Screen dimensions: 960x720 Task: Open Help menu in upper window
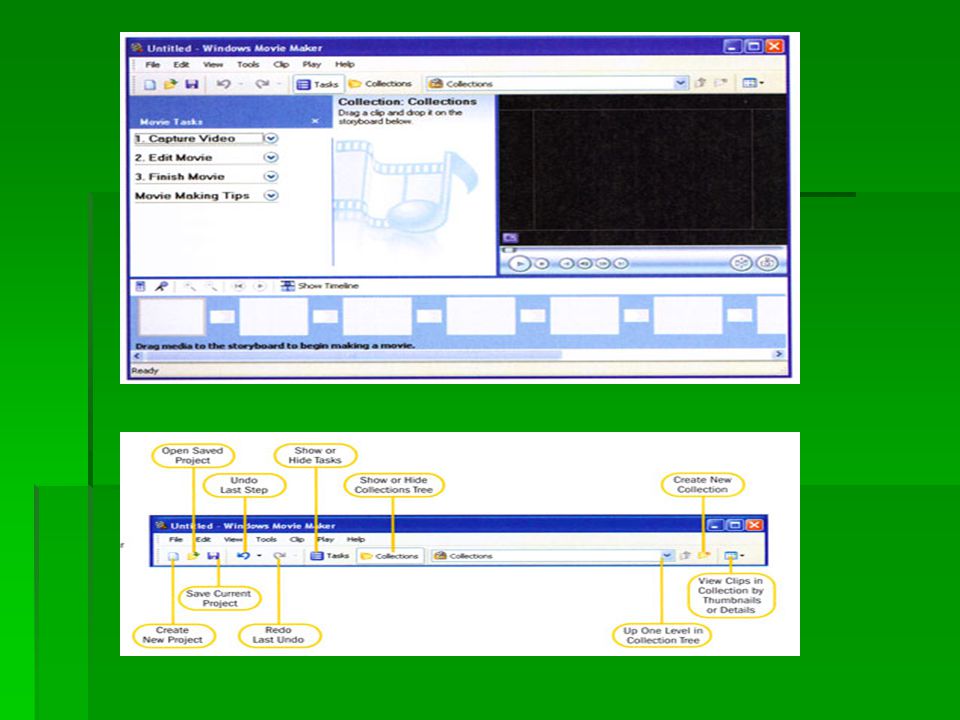coord(345,64)
